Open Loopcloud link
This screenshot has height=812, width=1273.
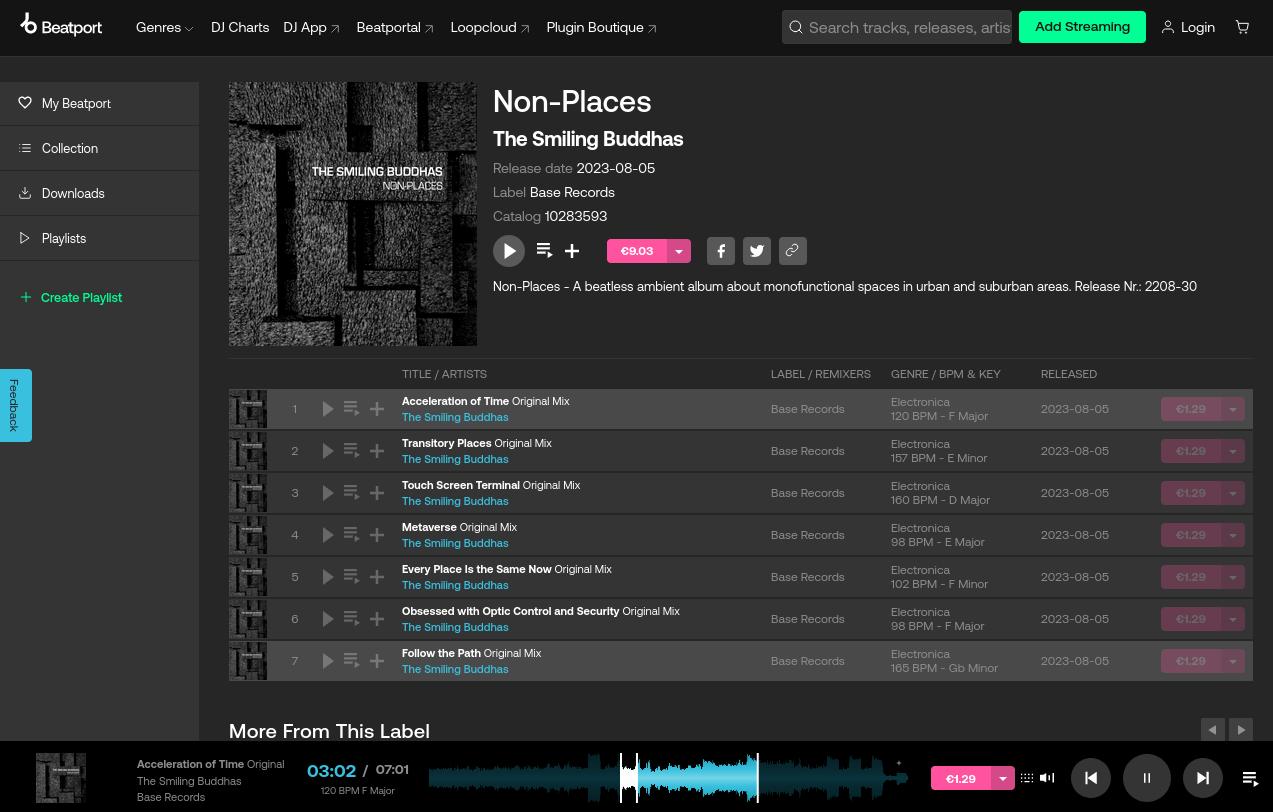(x=490, y=27)
